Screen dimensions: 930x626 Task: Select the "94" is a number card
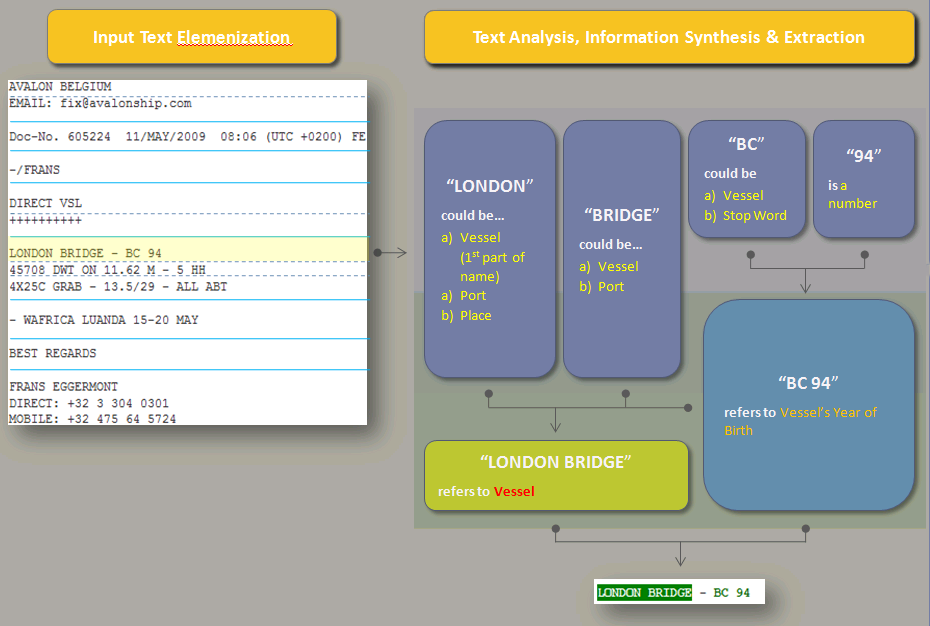pos(864,179)
